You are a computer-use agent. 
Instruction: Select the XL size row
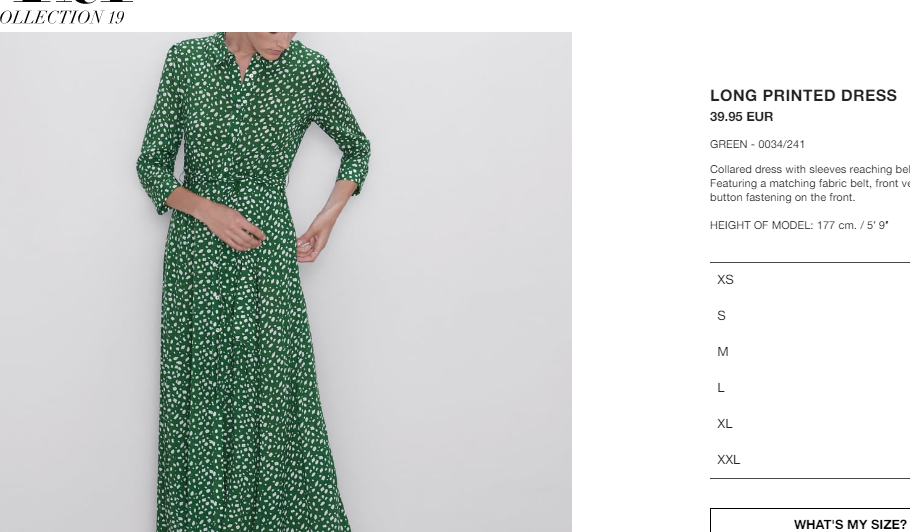(810, 424)
